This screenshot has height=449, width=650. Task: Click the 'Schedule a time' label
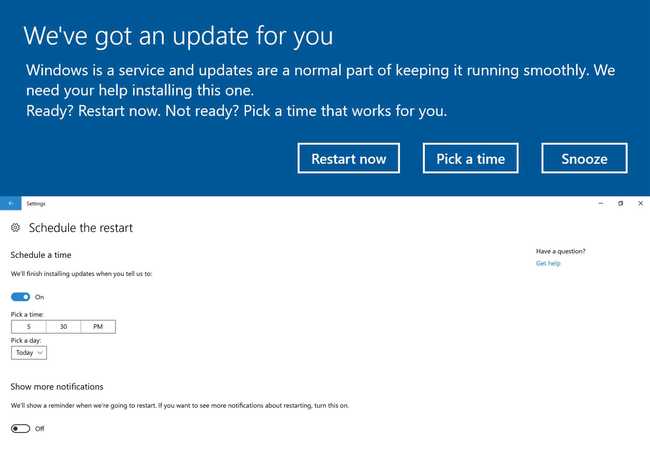[x=41, y=255]
